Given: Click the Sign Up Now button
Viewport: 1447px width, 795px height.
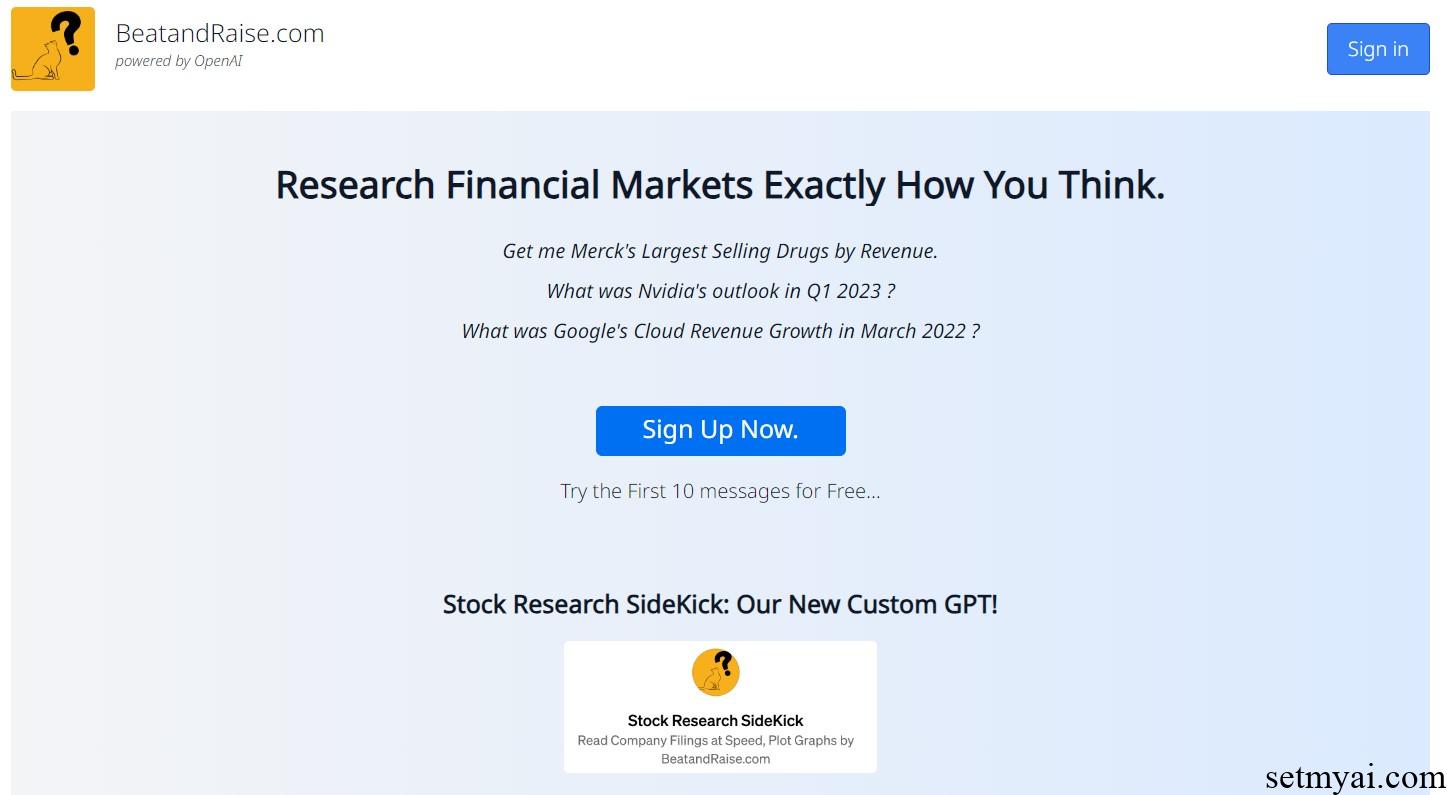Looking at the screenshot, I should [720, 431].
